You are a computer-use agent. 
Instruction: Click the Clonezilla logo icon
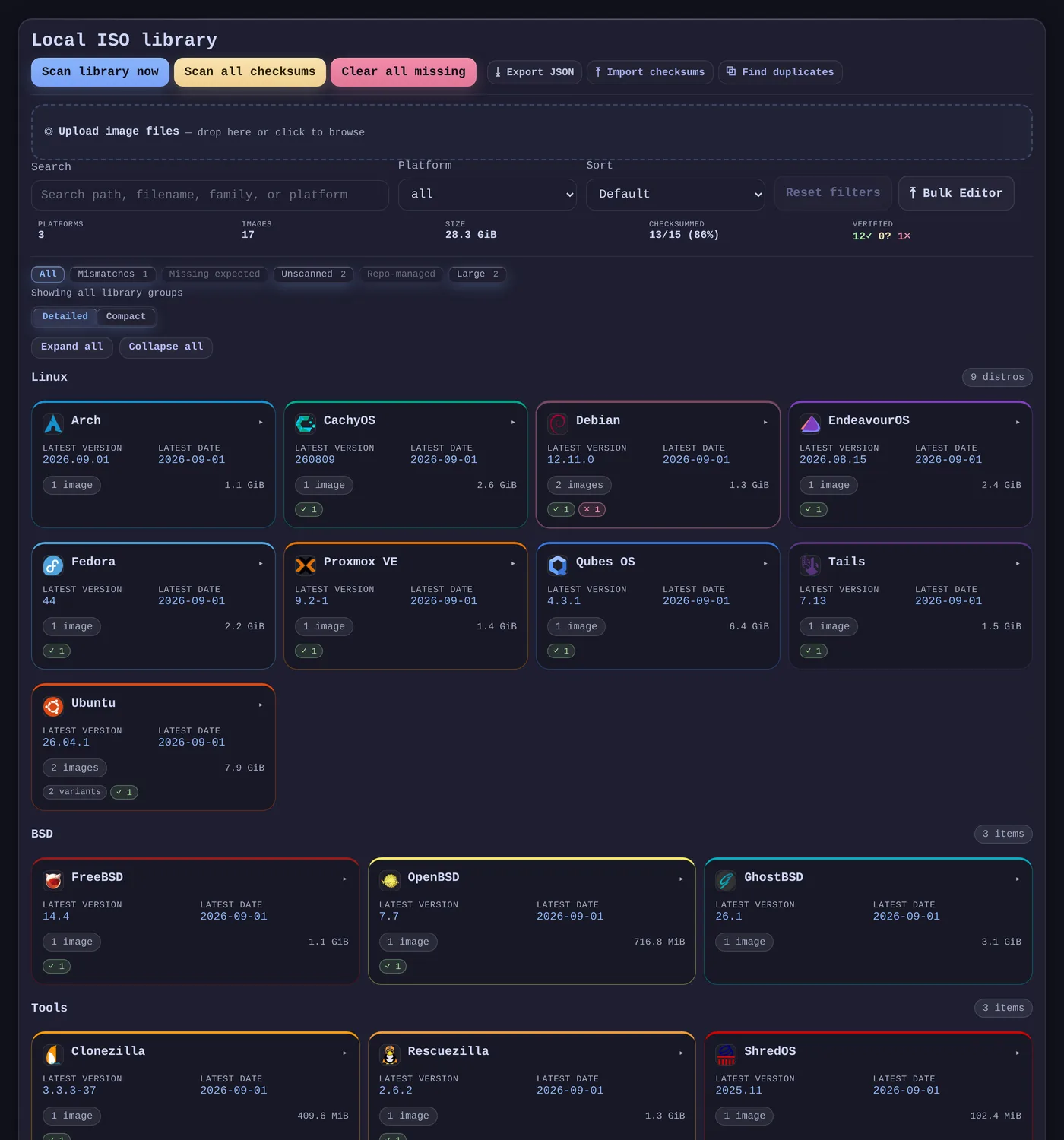point(53,1054)
